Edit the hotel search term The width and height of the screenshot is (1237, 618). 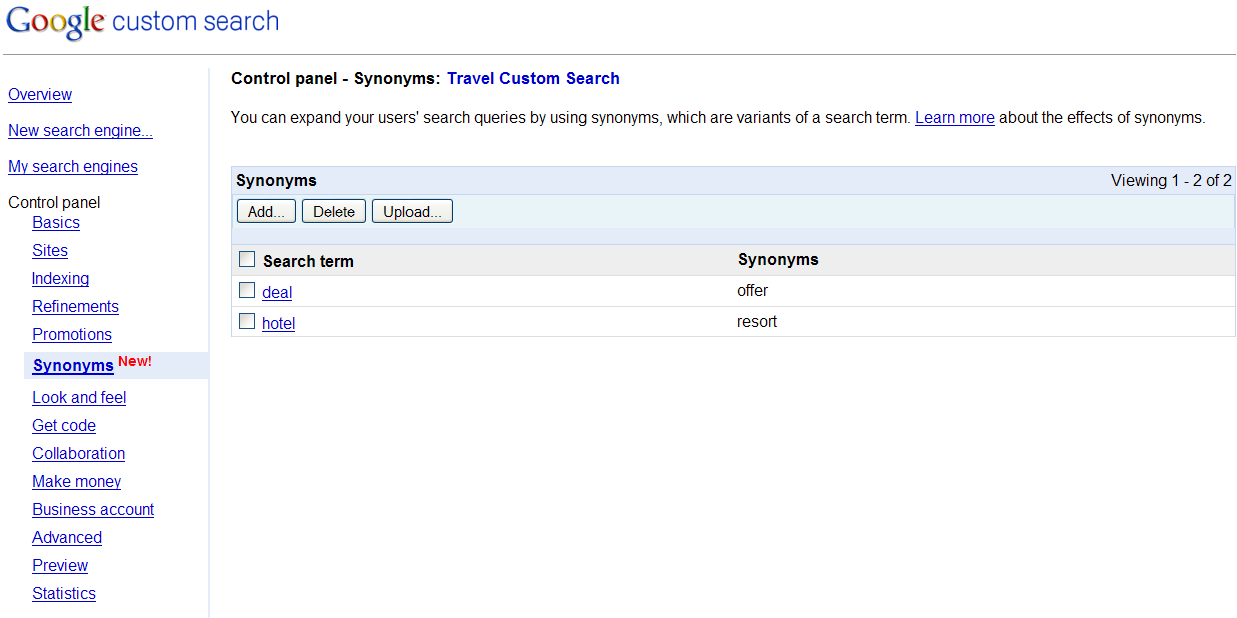click(278, 323)
